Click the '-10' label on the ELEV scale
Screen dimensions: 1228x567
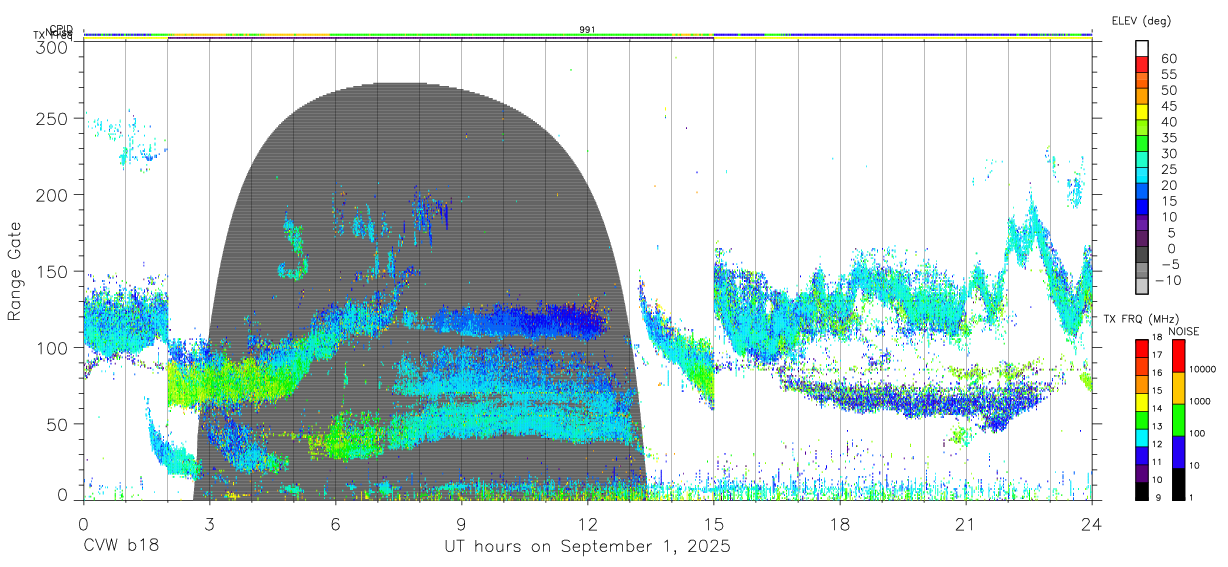1168,280
